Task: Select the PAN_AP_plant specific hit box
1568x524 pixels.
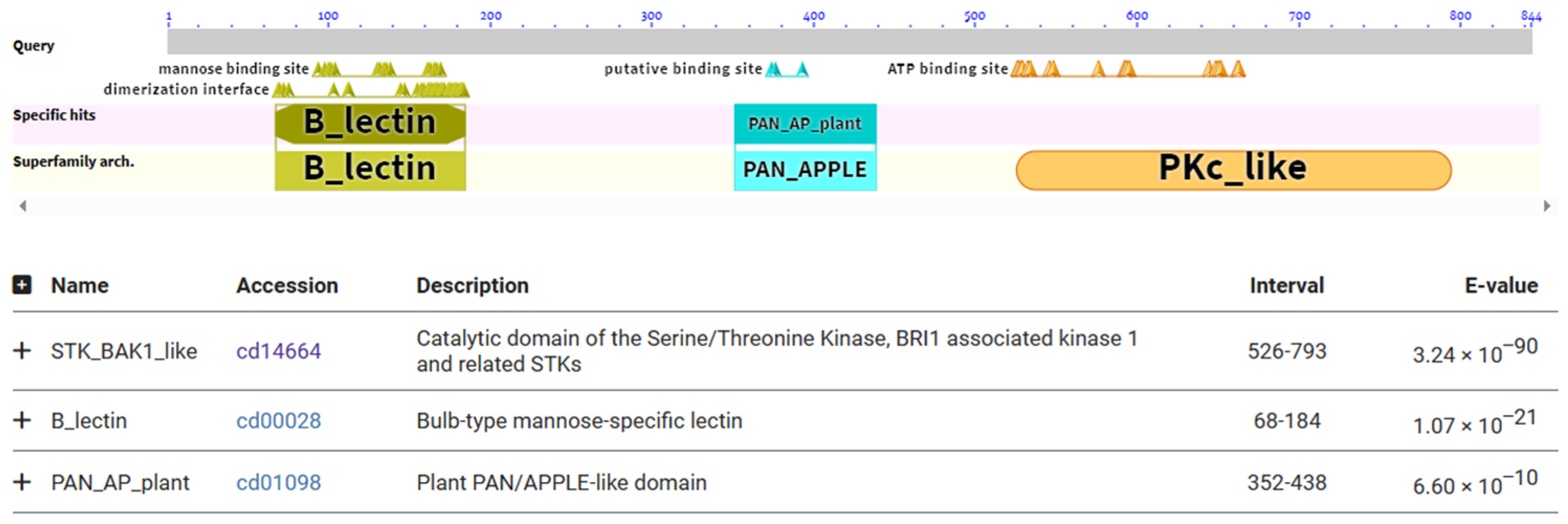Action: tap(805, 124)
